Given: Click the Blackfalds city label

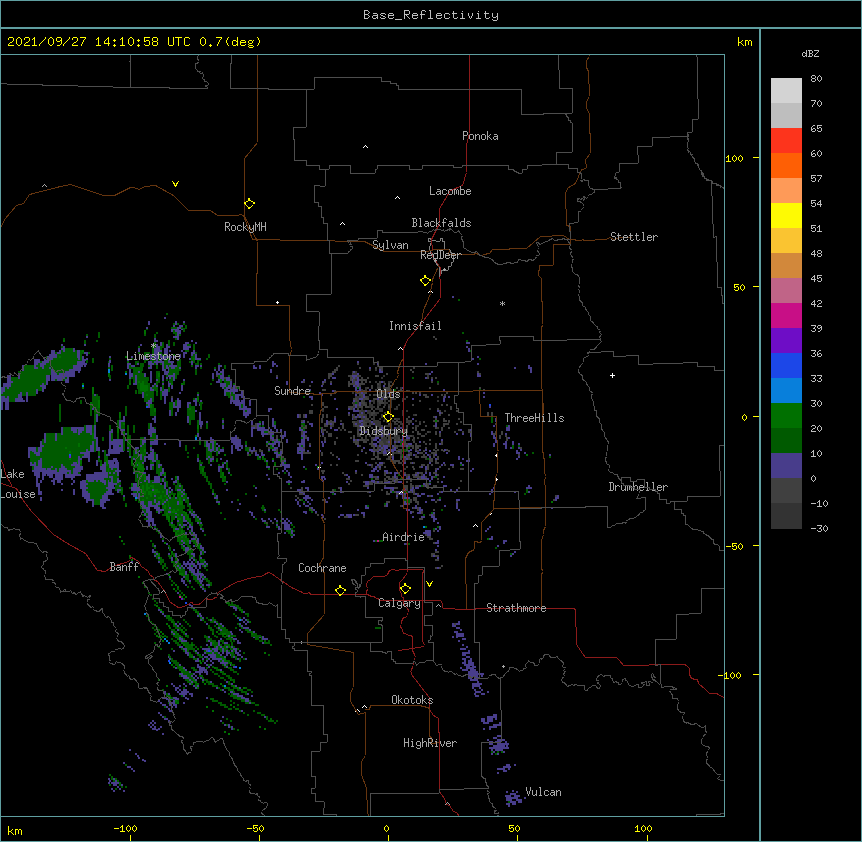Looking at the screenshot, I should pyautogui.click(x=441, y=223).
